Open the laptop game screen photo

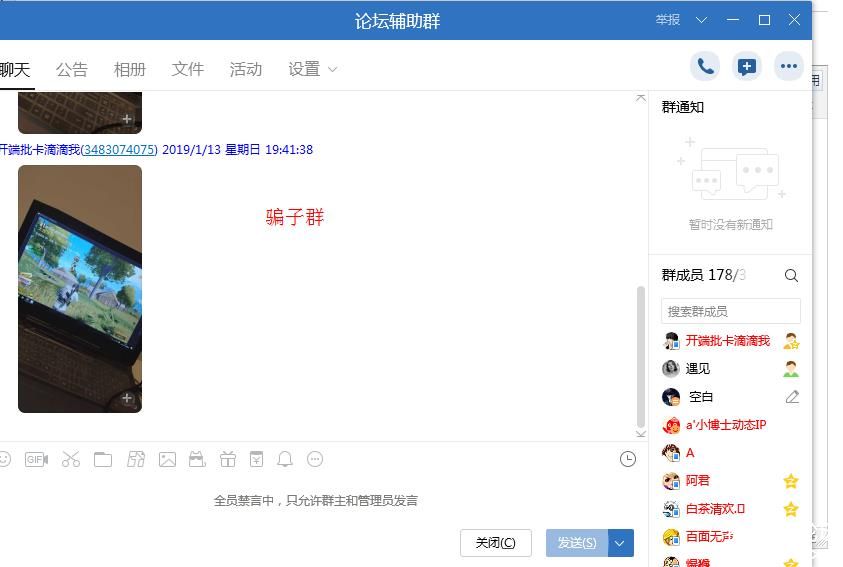tap(80, 288)
